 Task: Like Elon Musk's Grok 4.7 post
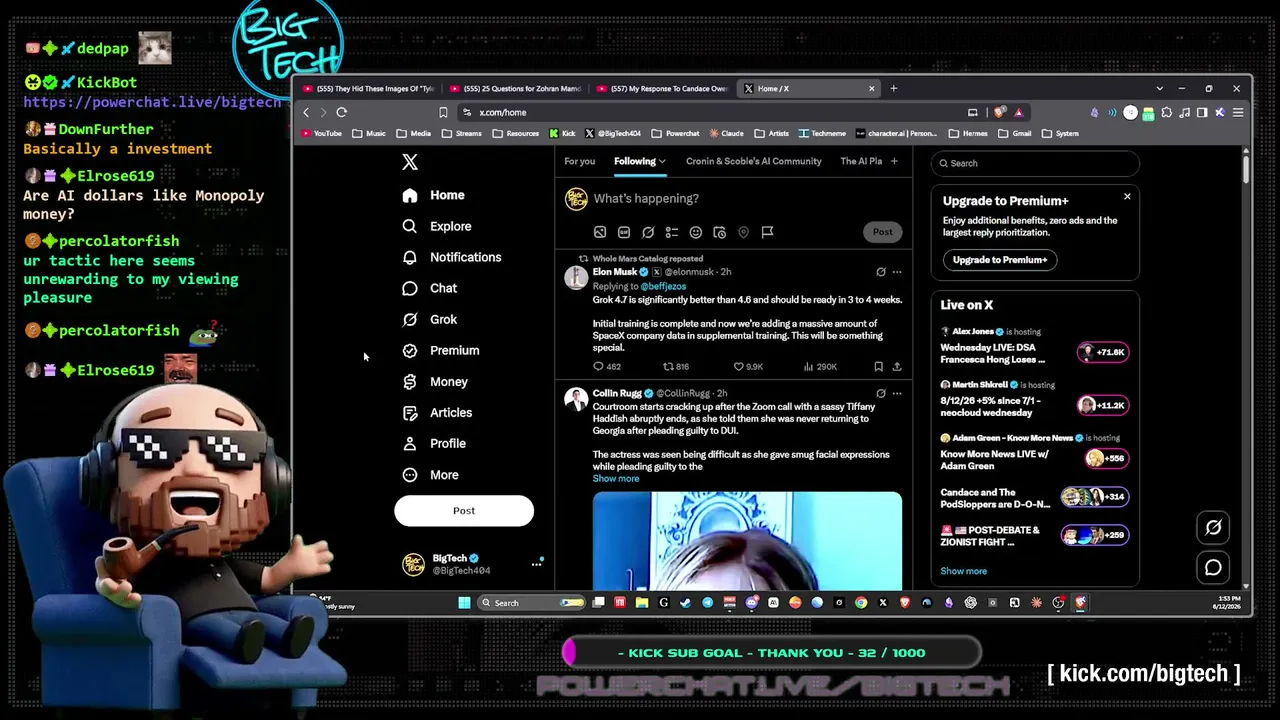[x=748, y=367]
